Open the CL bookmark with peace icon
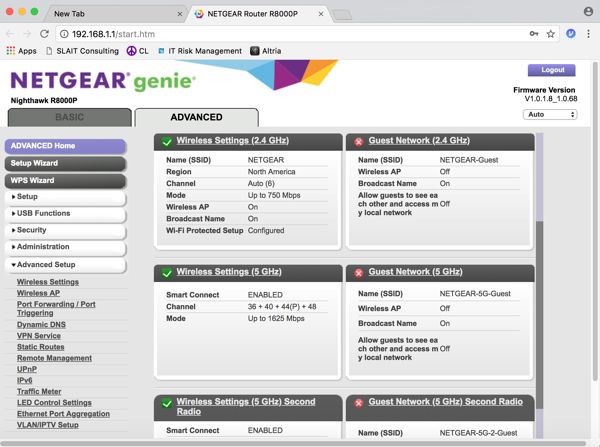This screenshot has width=600, height=447. point(137,51)
